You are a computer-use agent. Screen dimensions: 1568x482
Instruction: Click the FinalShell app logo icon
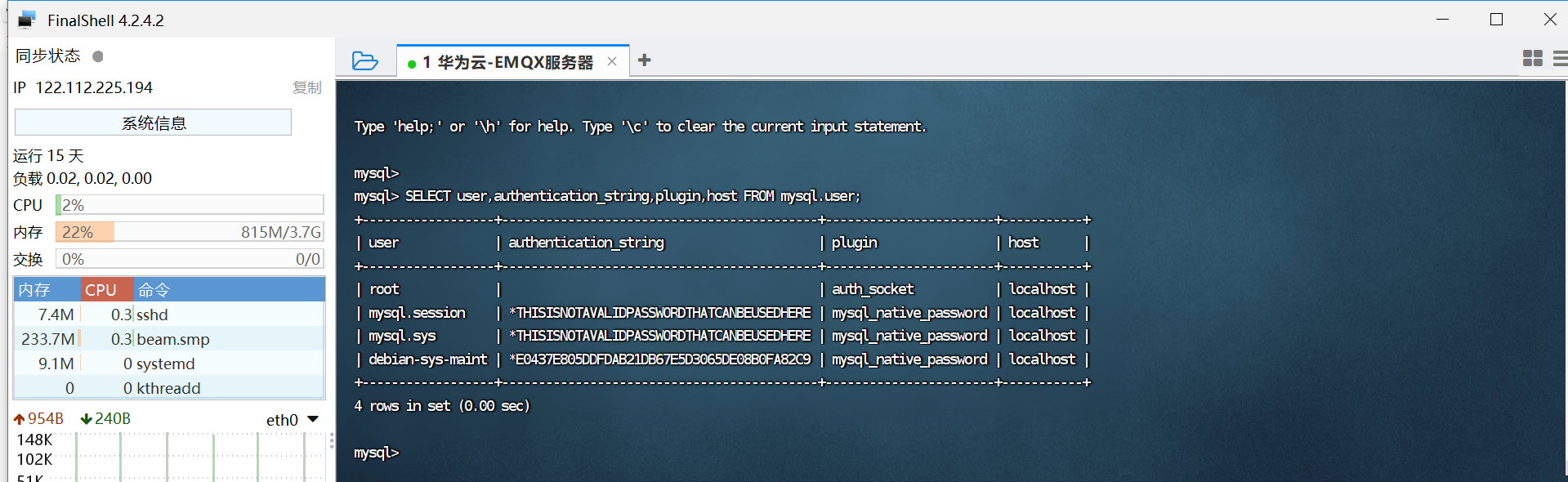click(27, 20)
